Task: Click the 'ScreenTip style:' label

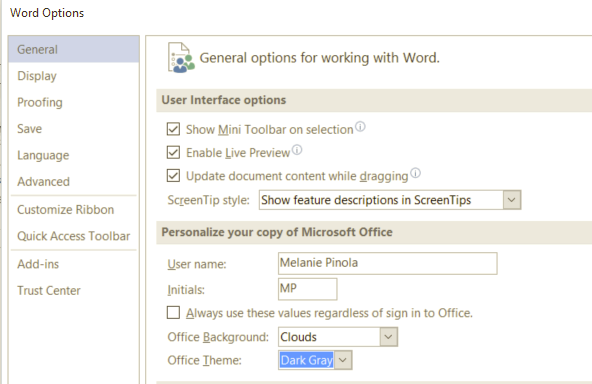Action: pyautogui.click(x=208, y=200)
